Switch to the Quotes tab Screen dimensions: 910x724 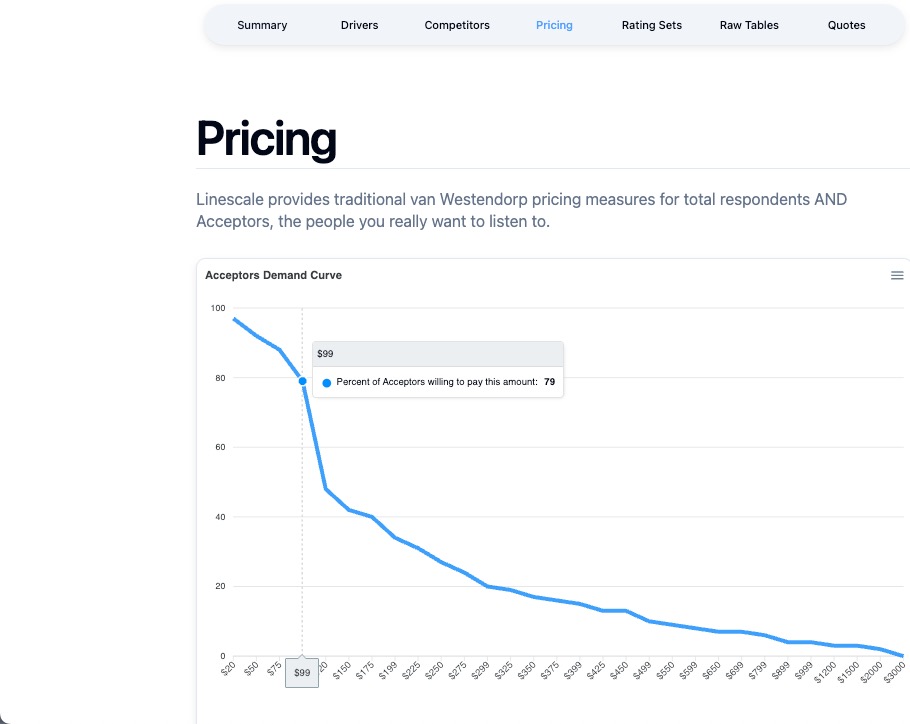pyautogui.click(x=846, y=25)
